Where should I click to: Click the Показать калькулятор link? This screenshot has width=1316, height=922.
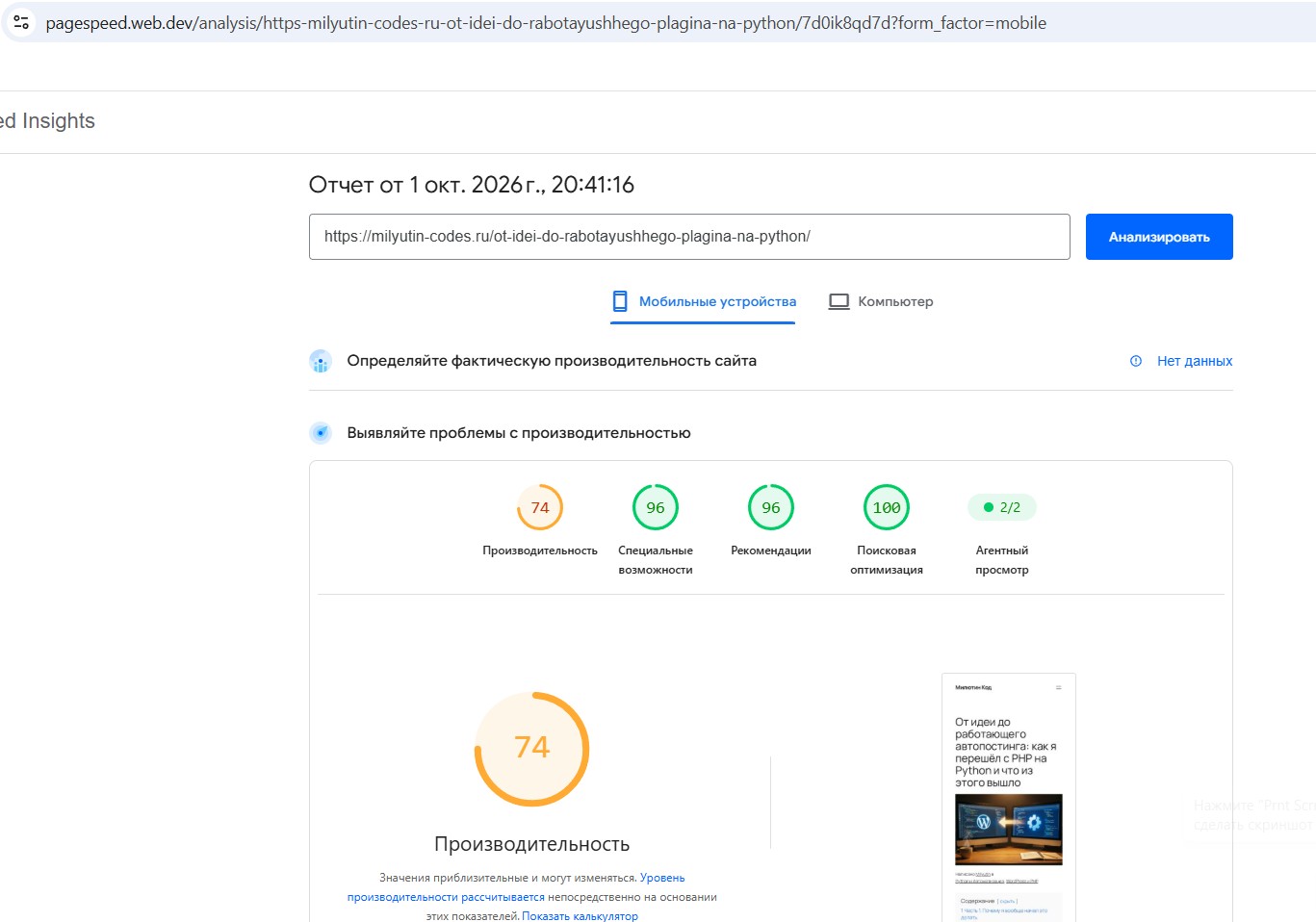(x=580, y=915)
